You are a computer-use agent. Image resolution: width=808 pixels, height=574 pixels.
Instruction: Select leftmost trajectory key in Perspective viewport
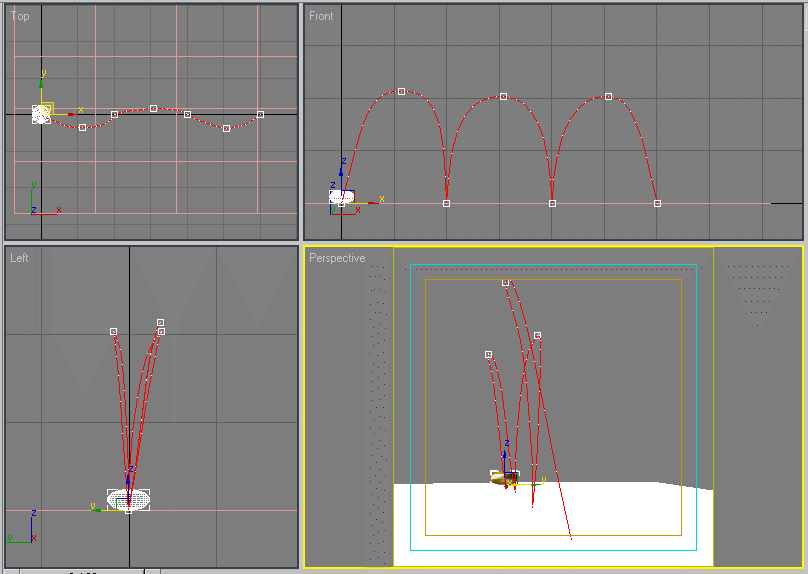489,354
